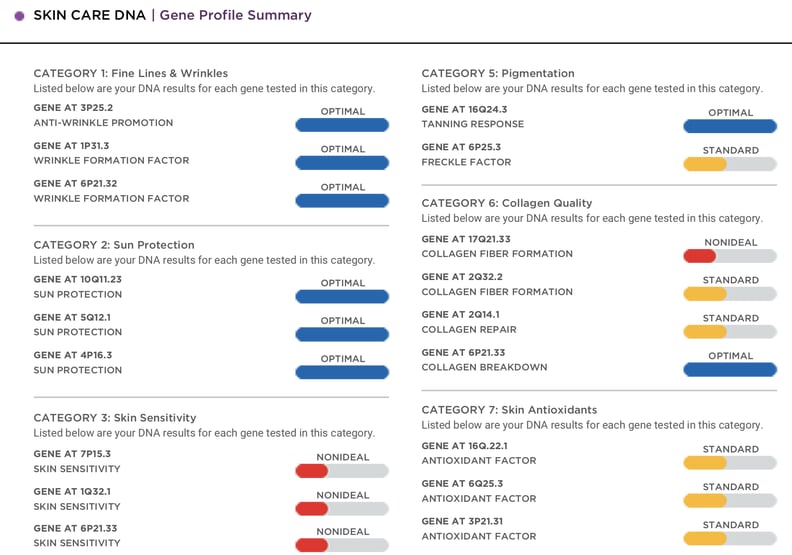This screenshot has height=555, width=792.
Task: Click the red bar for Gene at 17Q21.33
Action: point(699,256)
